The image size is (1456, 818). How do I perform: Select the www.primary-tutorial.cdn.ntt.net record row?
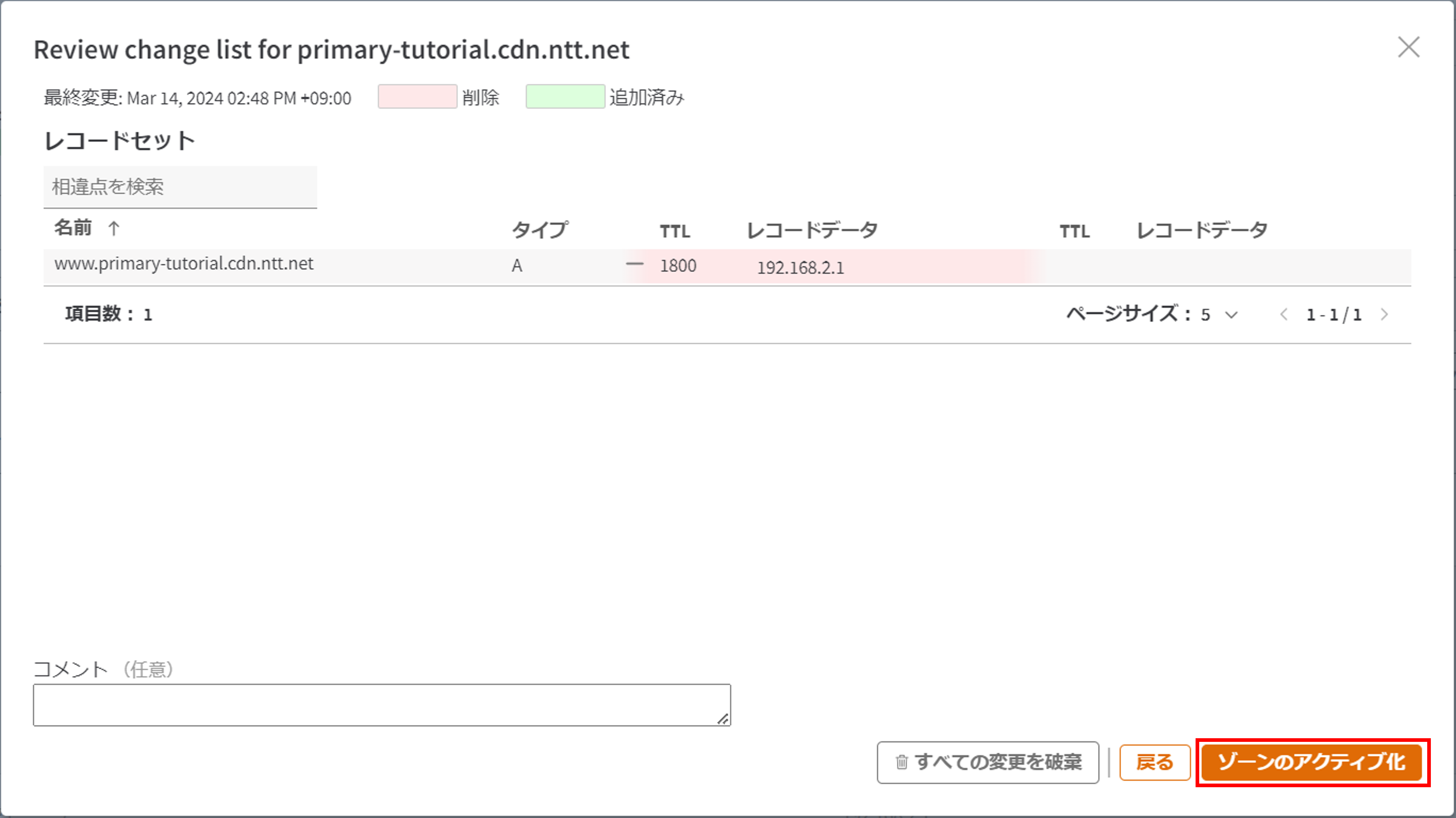click(184, 264)
